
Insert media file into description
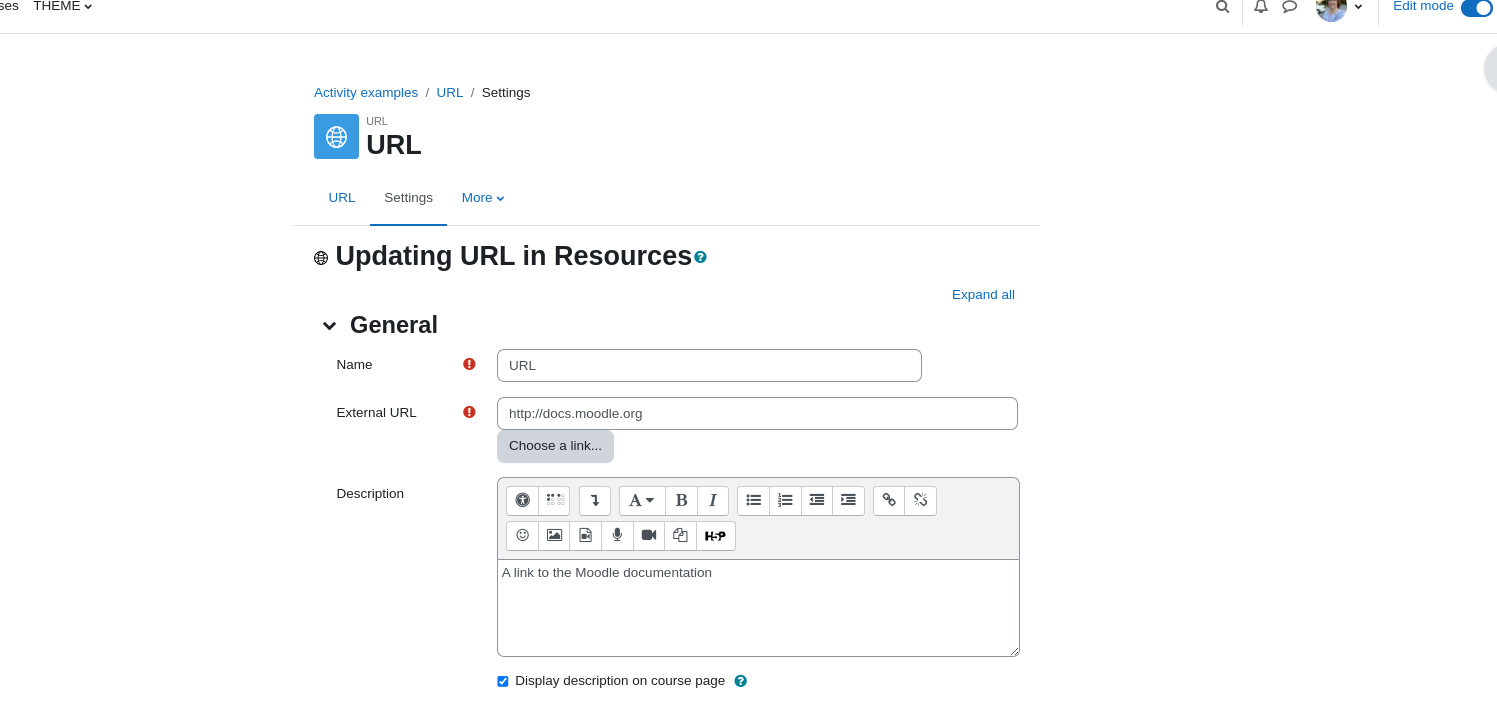click(x=586, y=535)
